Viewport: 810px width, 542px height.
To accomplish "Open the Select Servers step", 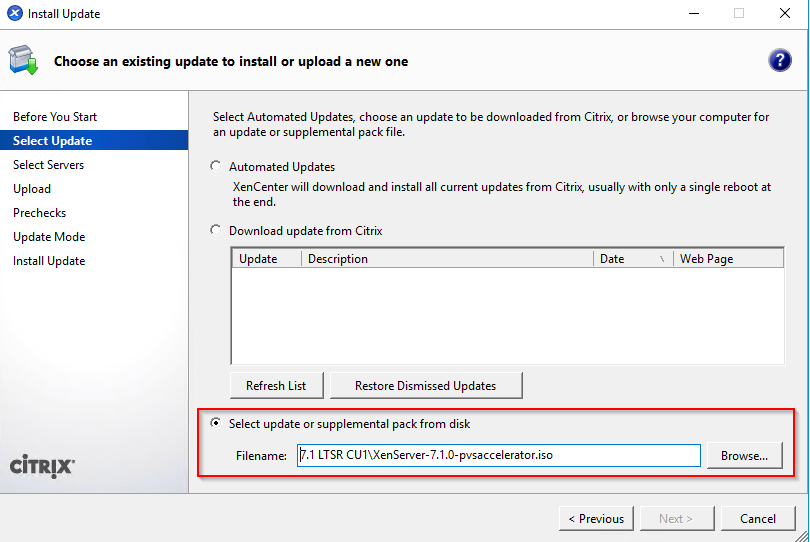I will point(48,165).
